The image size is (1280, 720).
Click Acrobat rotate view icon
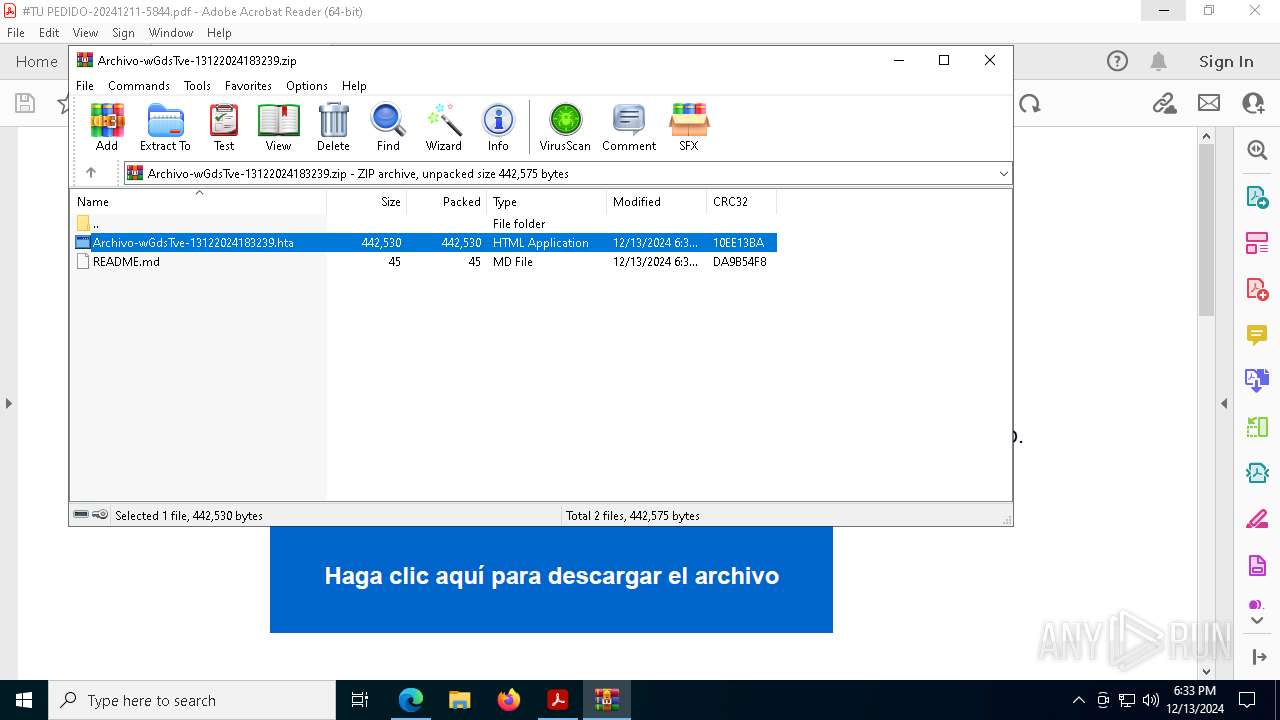click(x=1030, y=103)
